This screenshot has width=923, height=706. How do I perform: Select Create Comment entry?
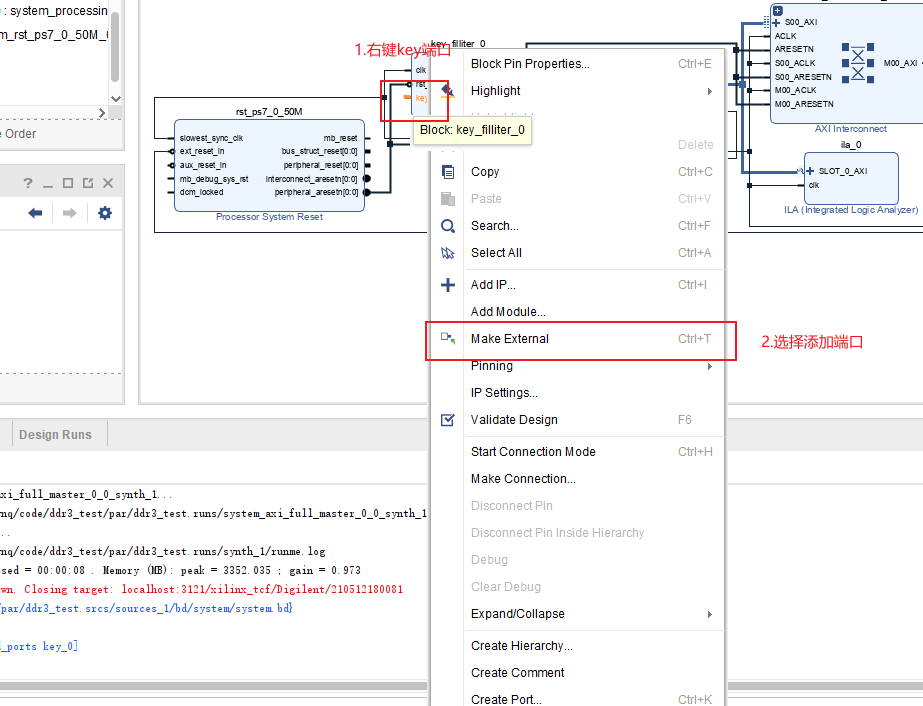point(577,672)
